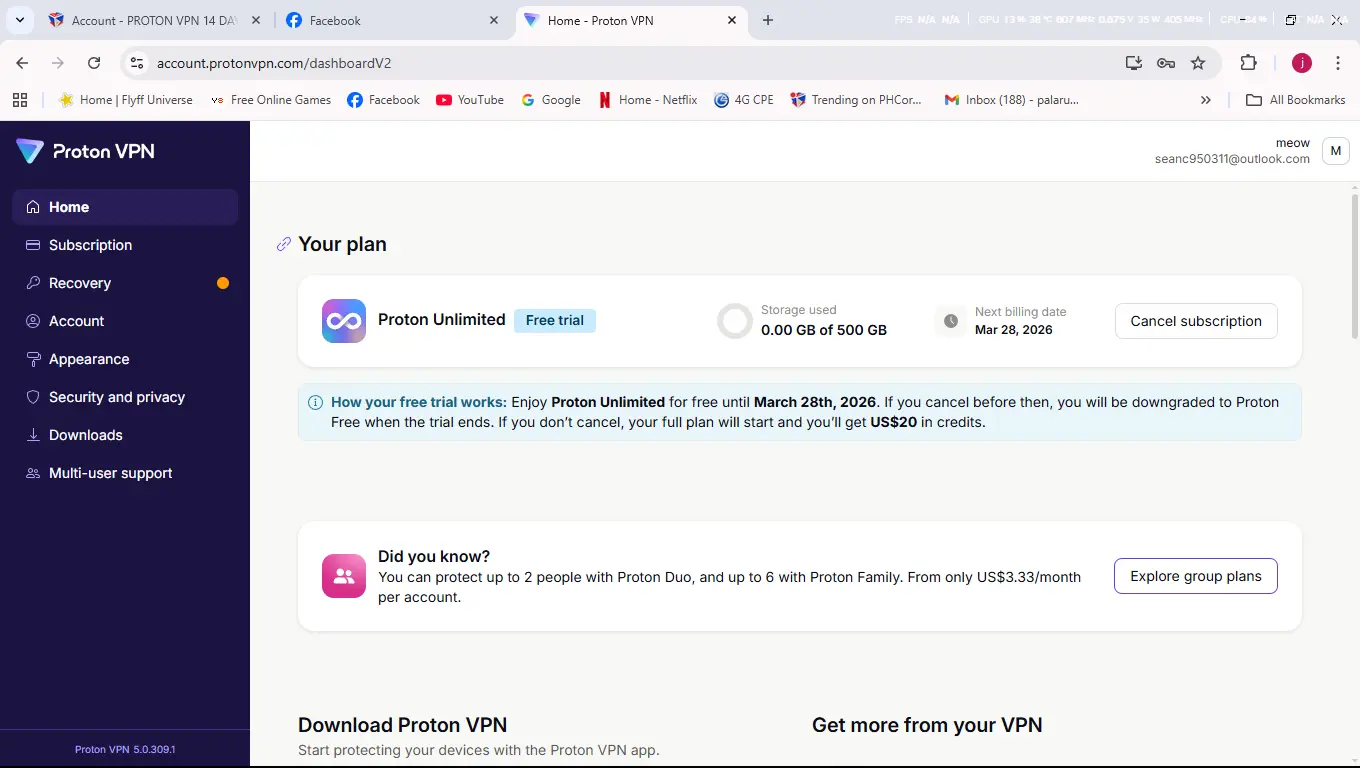Click the site information icon in address bar
Viewport: 1360px width, 768px height.
coord(137,63)
